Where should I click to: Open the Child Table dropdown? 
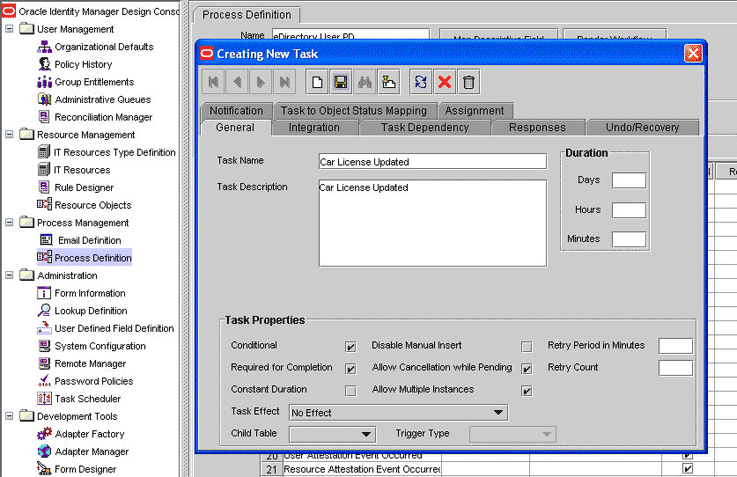coord(332,434)
